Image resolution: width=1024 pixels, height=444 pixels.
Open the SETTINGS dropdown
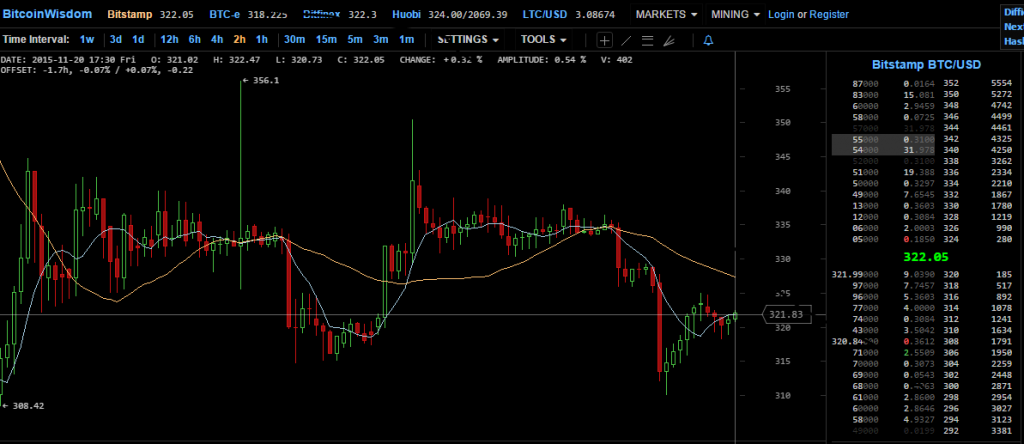click(x=468, y=40)
